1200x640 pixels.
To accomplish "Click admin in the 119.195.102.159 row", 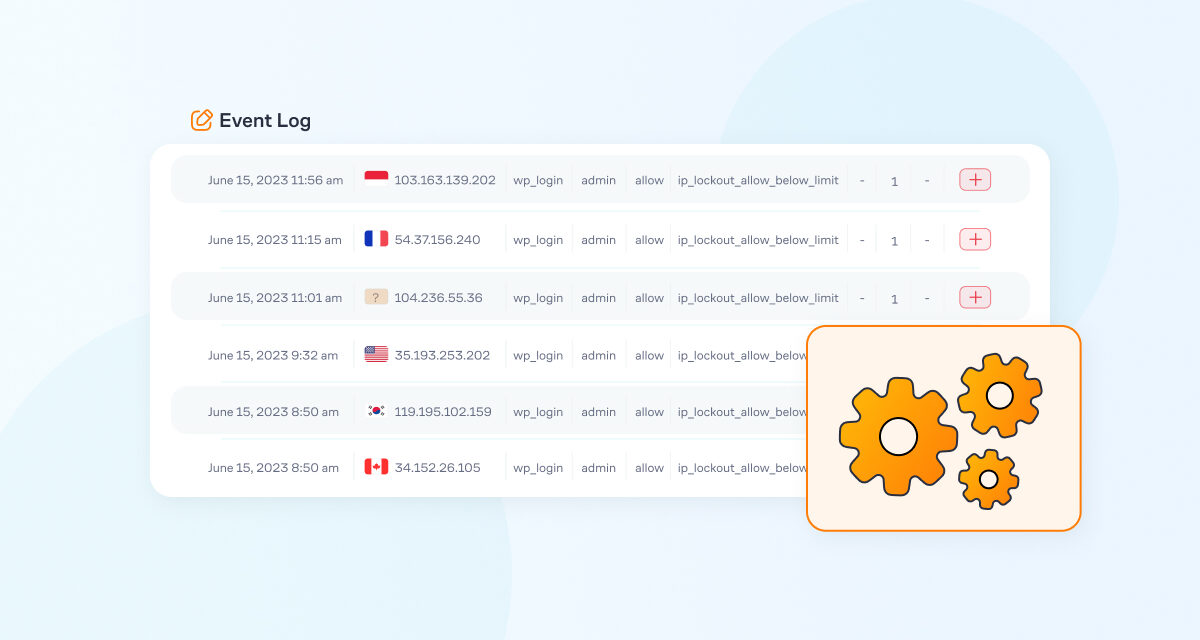I will [599, 412].
